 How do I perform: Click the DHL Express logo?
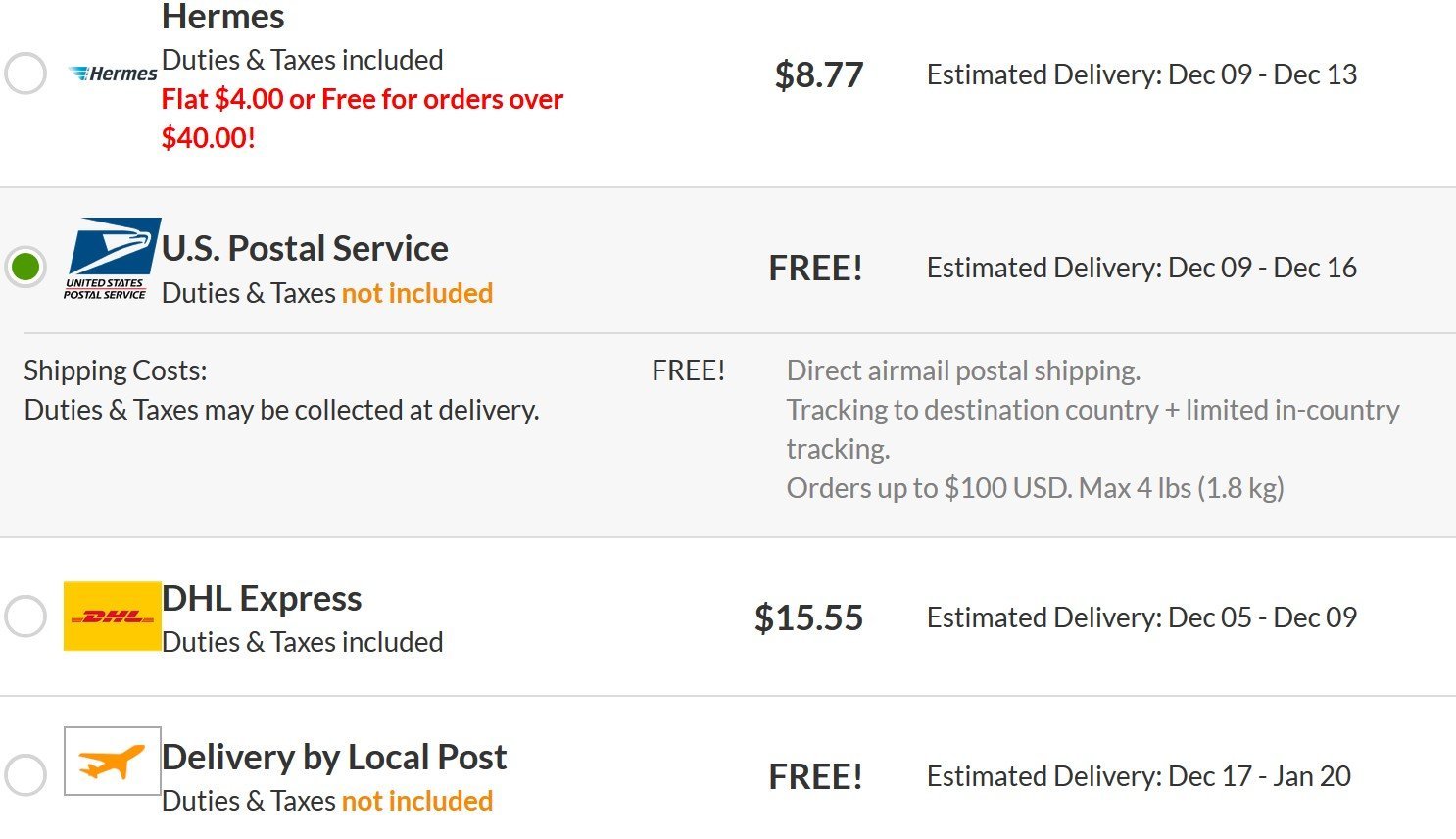pos(112,617)
